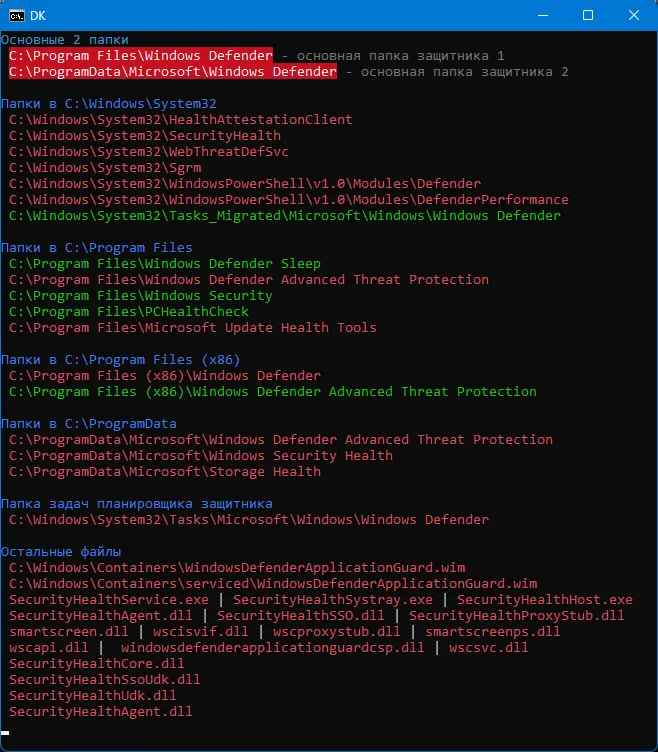Screen dimensions: 658x752
Task: Click the console app icon in title bar
Action: pyautogui.click(x=17, y=15)
